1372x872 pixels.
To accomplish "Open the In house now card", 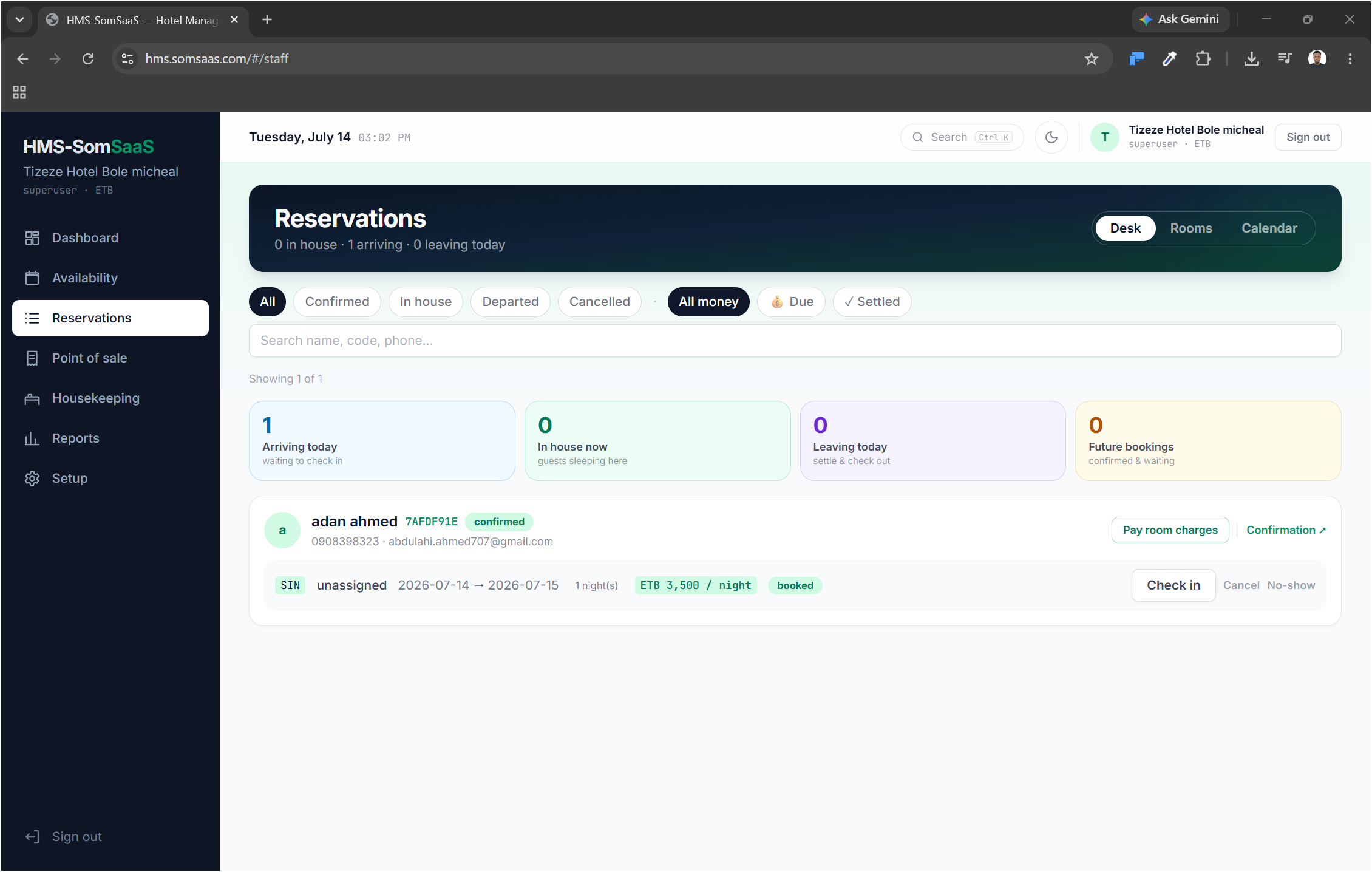I will 657,441.
